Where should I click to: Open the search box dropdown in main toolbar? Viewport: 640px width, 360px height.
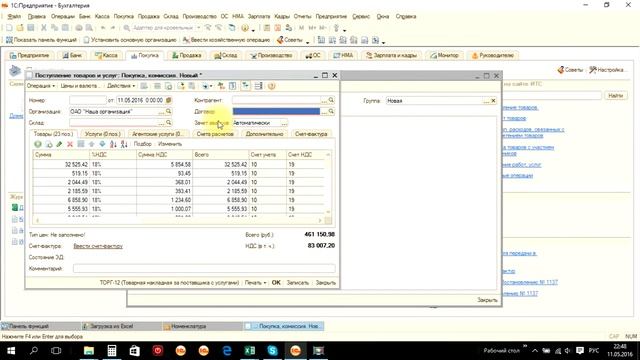(198, 28)
